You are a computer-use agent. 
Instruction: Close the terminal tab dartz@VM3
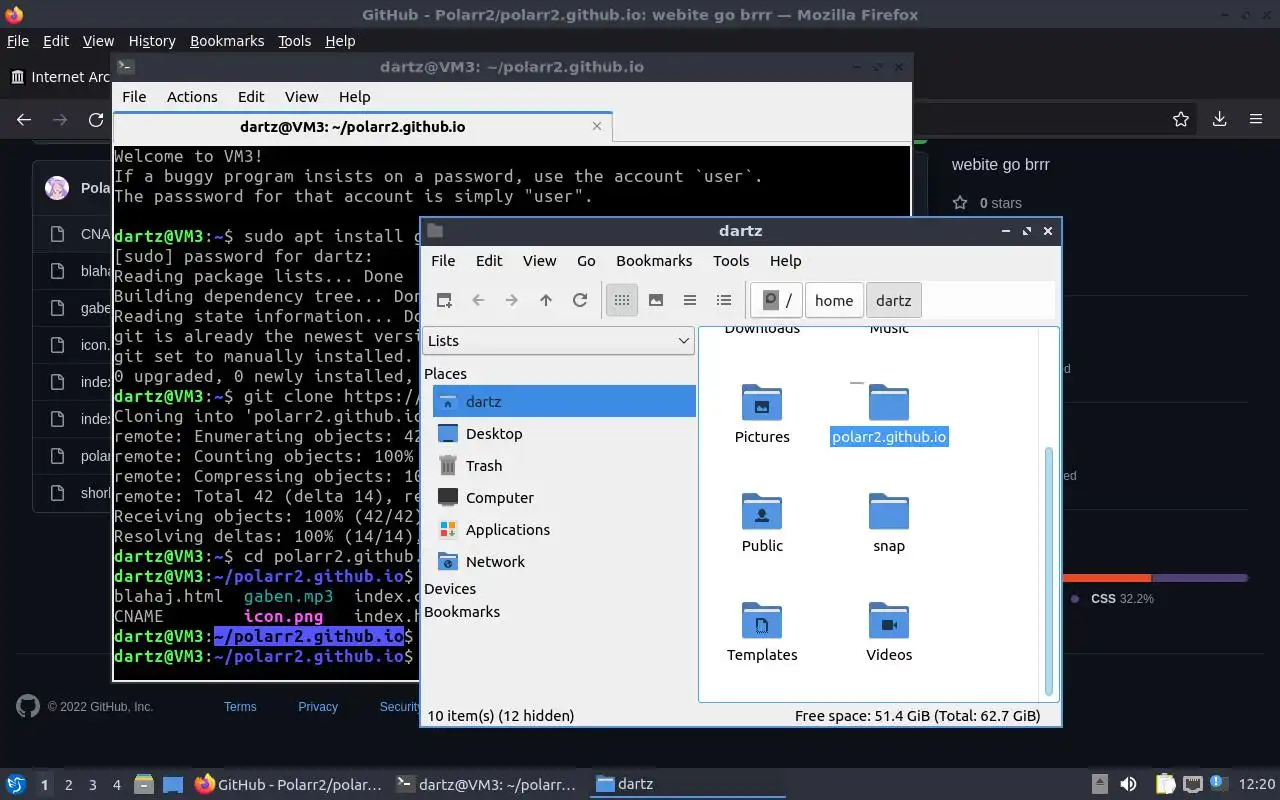pos(597,127)
